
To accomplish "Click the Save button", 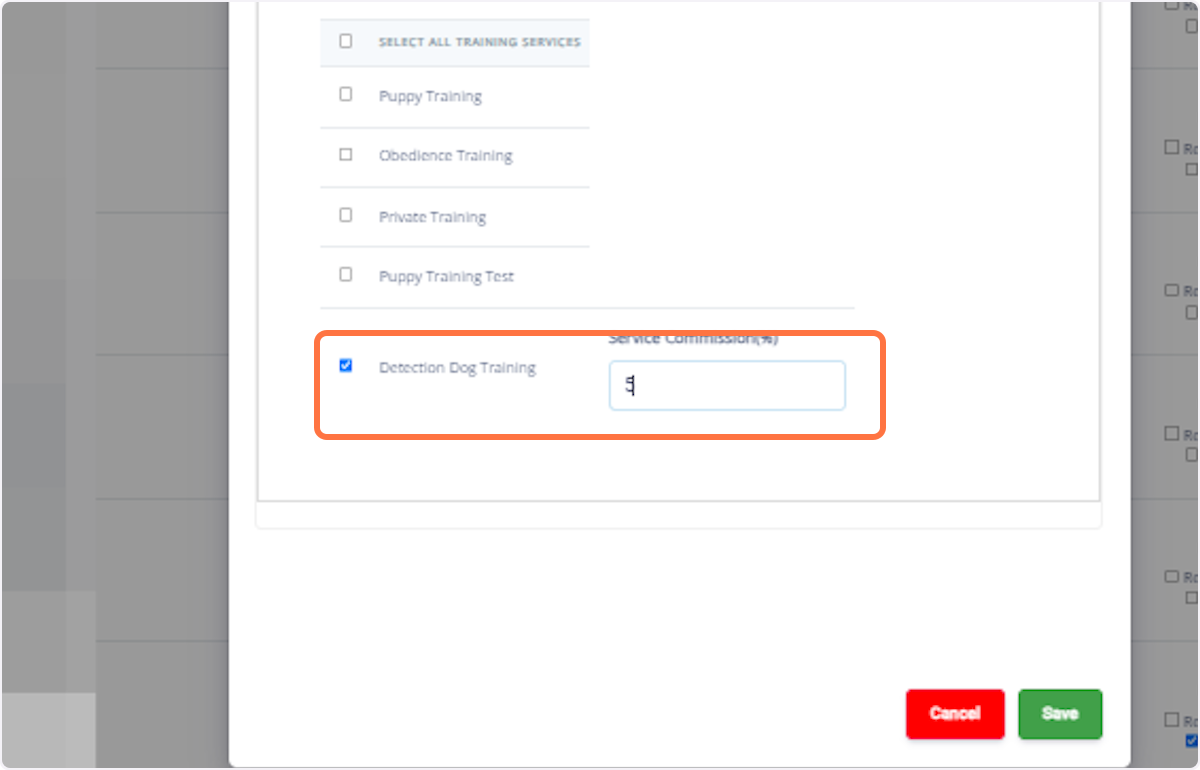I will (1059, 713).
